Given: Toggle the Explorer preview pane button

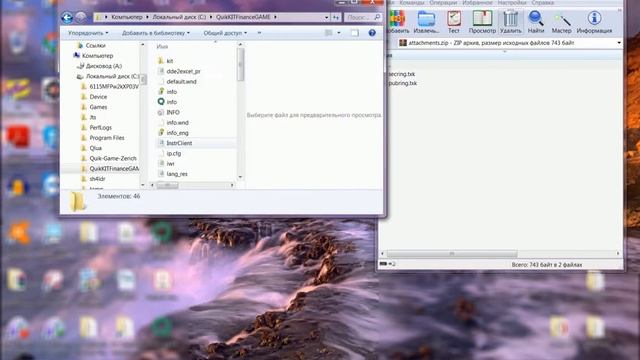Looking at the screenshot, I should 355,33.
